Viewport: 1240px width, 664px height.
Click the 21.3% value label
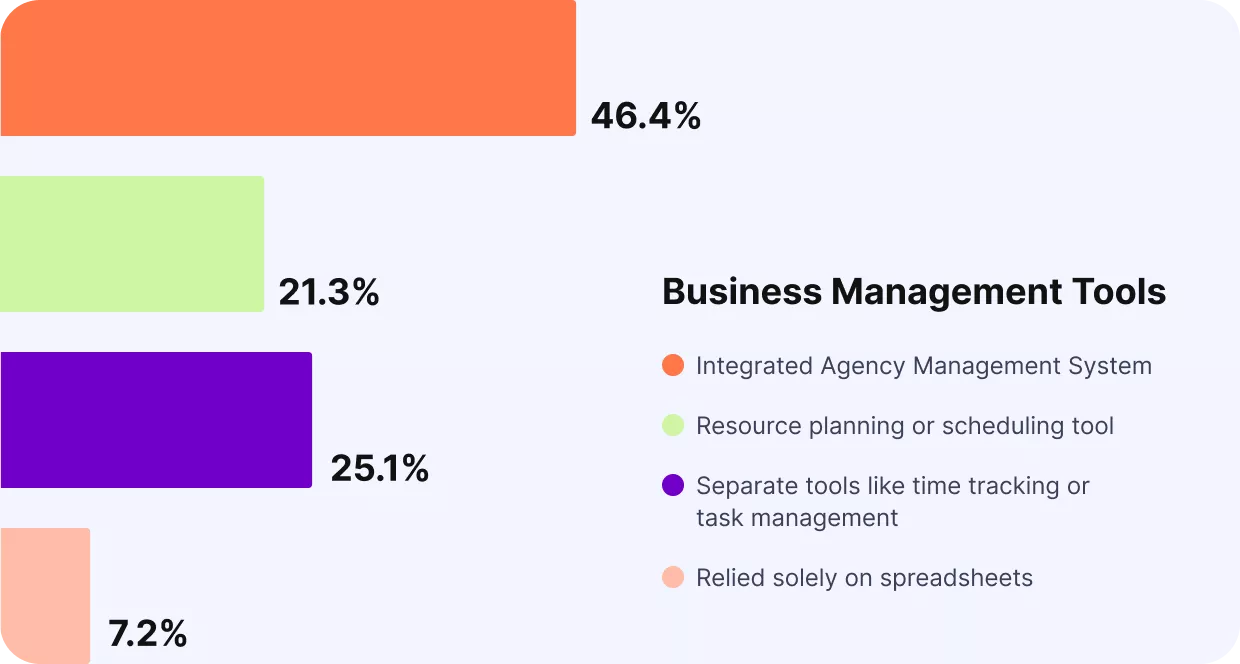[329, 293]
